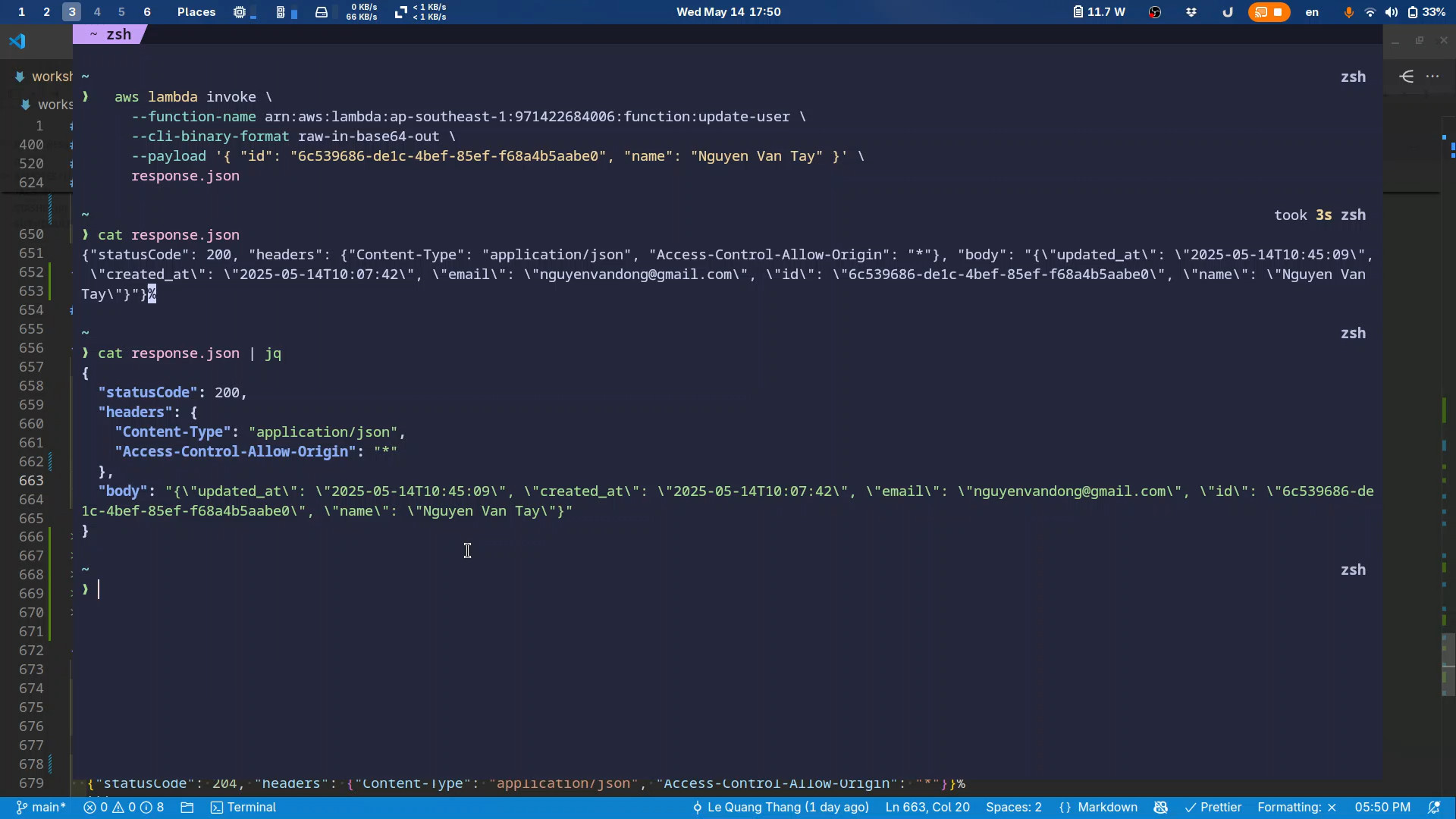This screenshot has height=819, width=1456.
Task: Click the 'main*' git branch status item
Action: 41,807
